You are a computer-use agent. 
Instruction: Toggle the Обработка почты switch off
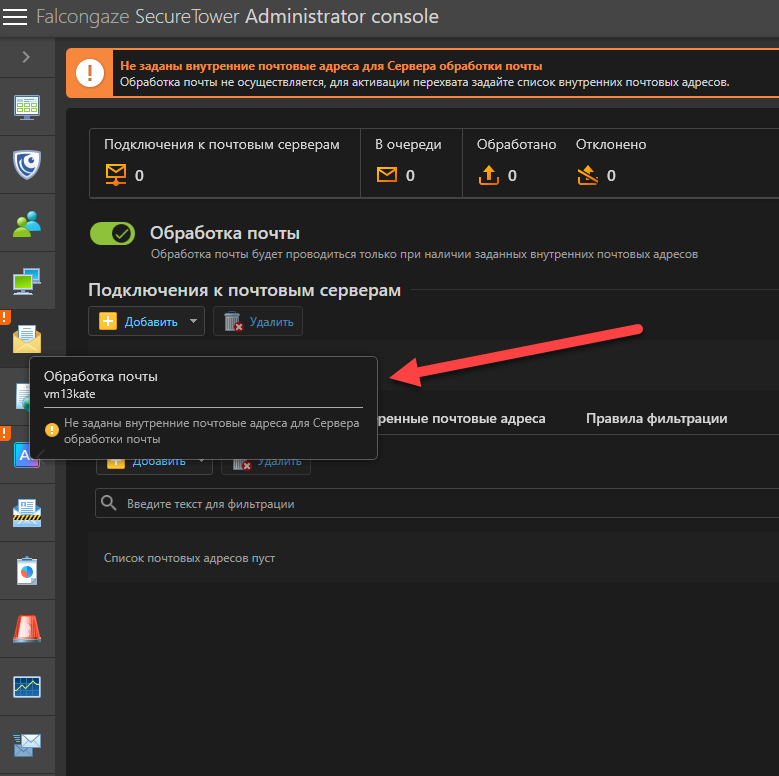pos(112,234)
